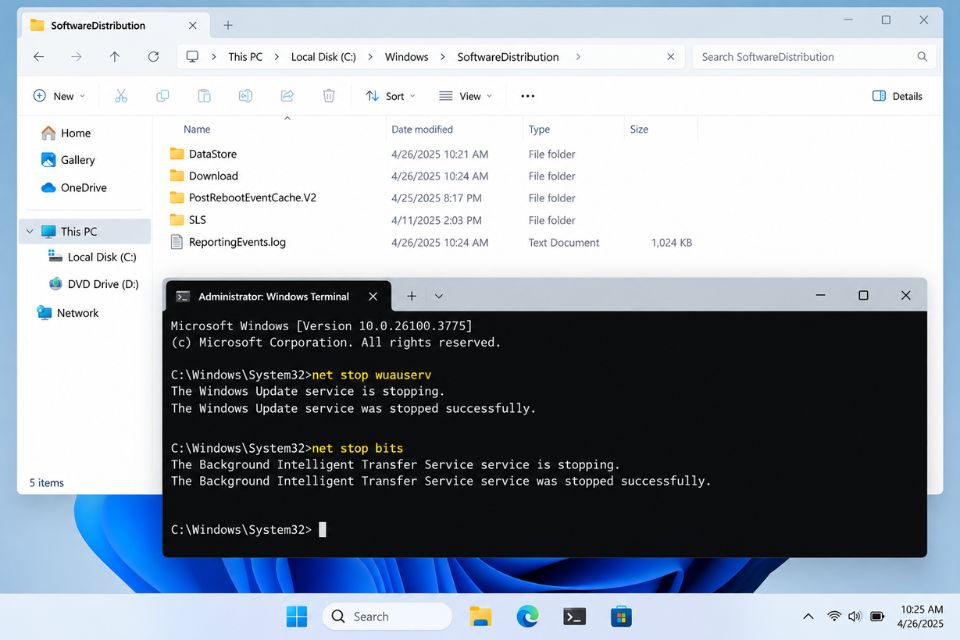
Task: Click This PC in the breadcrumb
Action: pyautogui.click(x=246, y=57)
